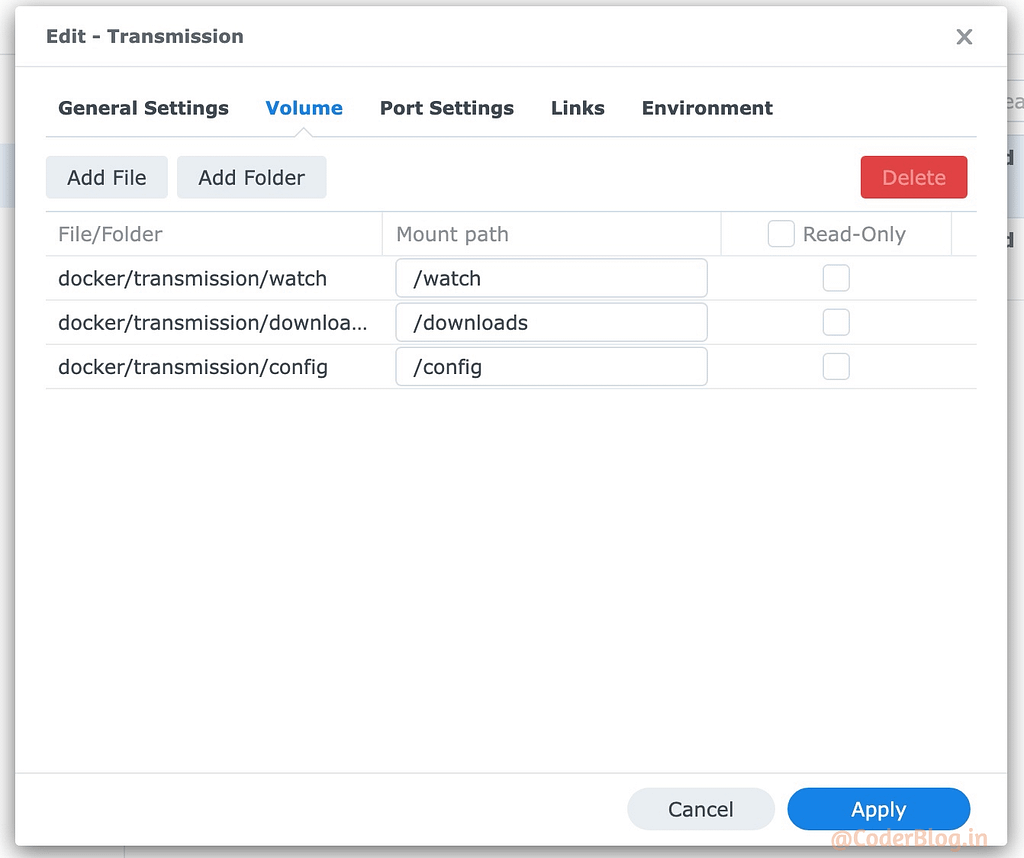Viewport: 1024px width, 858px height.
Task: Cancel the volume changes
Action: pyautogui.click(x=701, y=809)
